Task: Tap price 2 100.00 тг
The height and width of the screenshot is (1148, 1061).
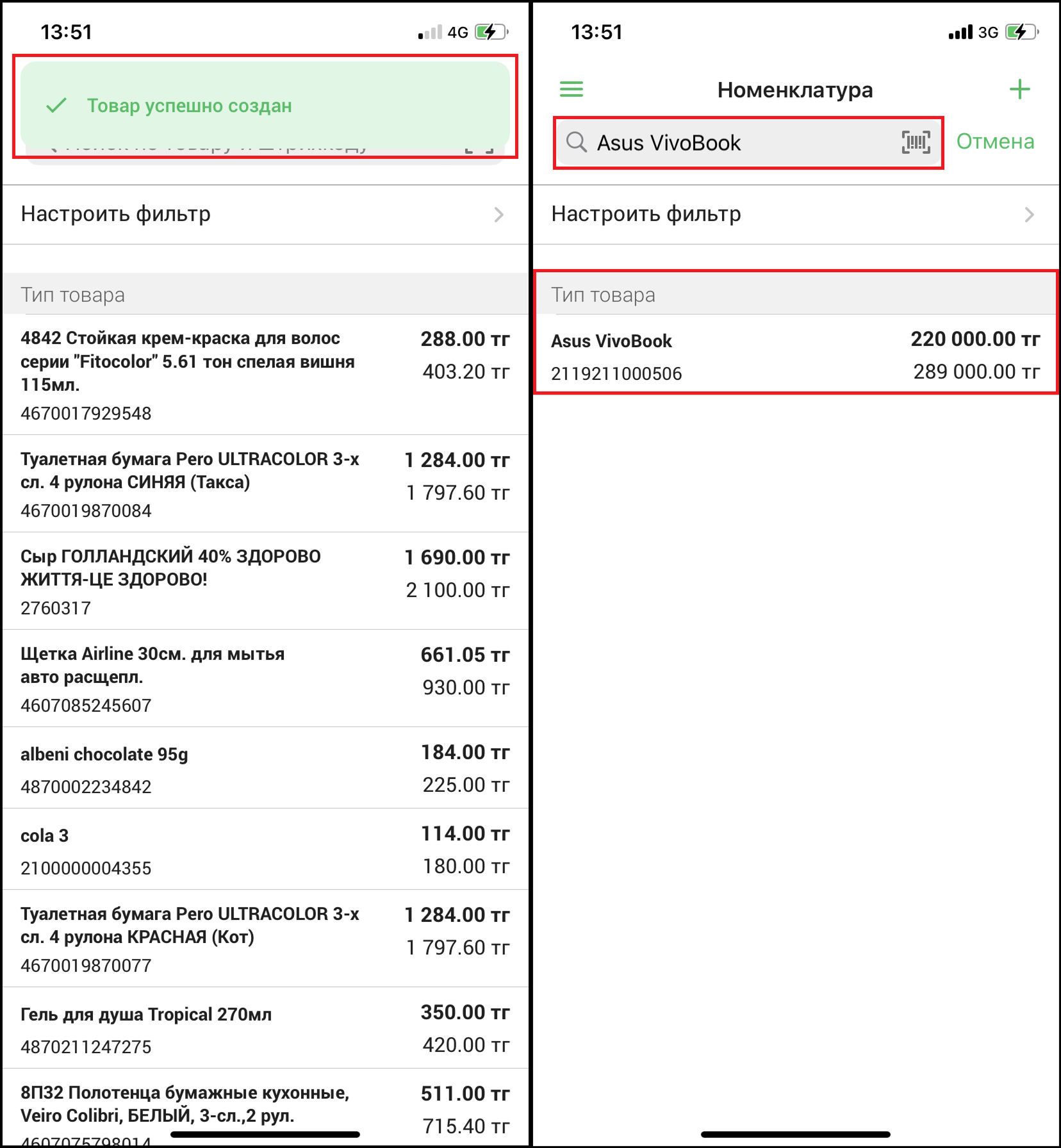Action: [457, 590]
